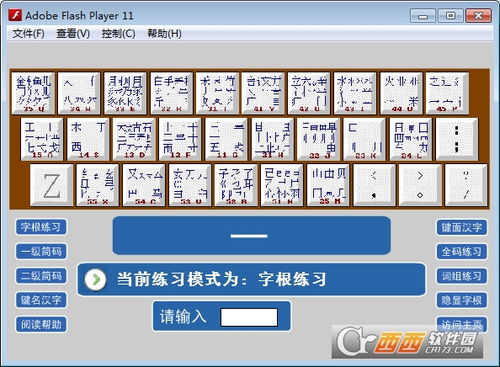The height and width of the screenshot is (367, 500).
Task: Click the H key labeled 21
Action: (273, 139)
